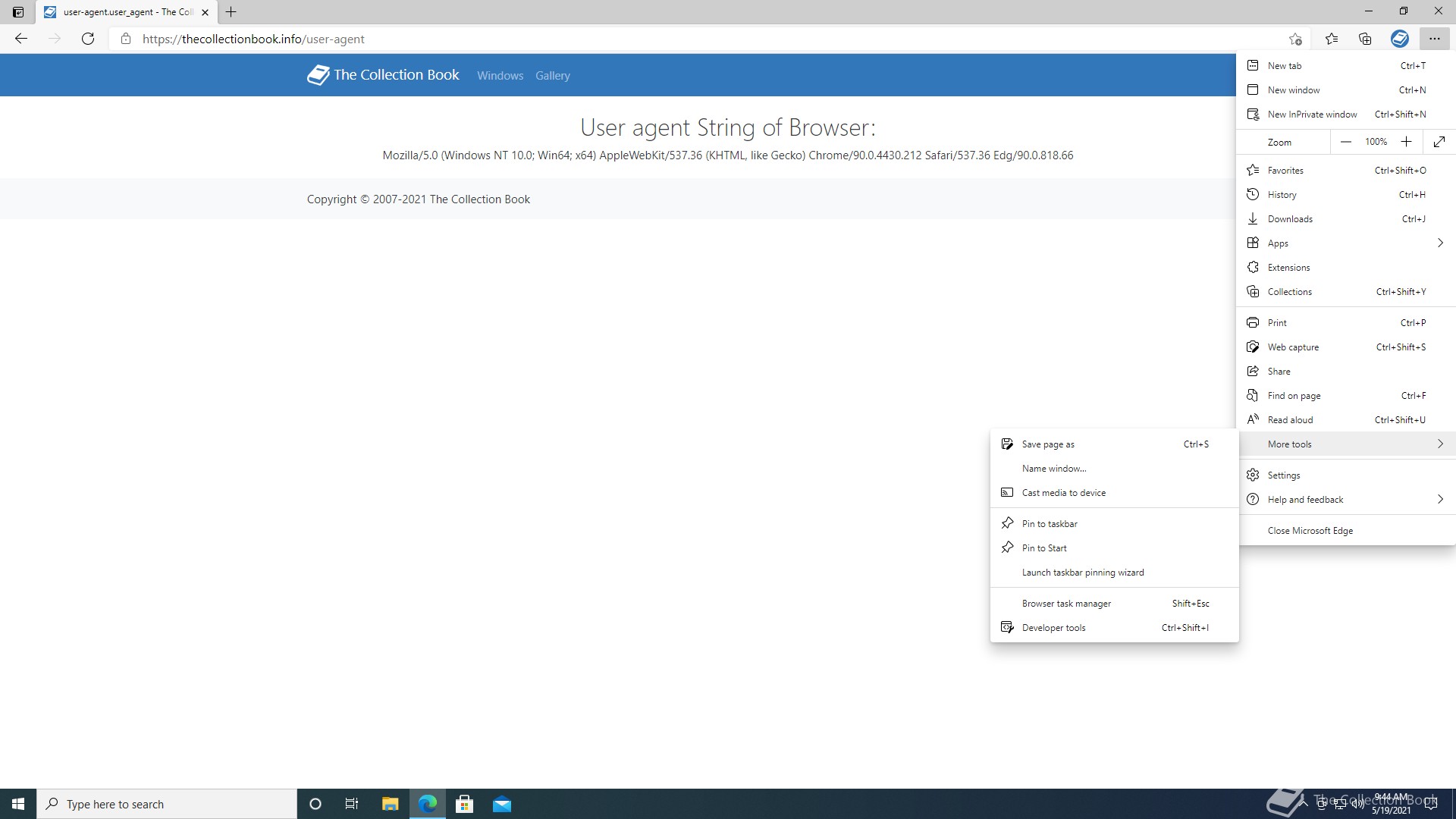The height and width of the screenshot is (819, 1456).
Task: Choose Save page as
Action: 1114,444
